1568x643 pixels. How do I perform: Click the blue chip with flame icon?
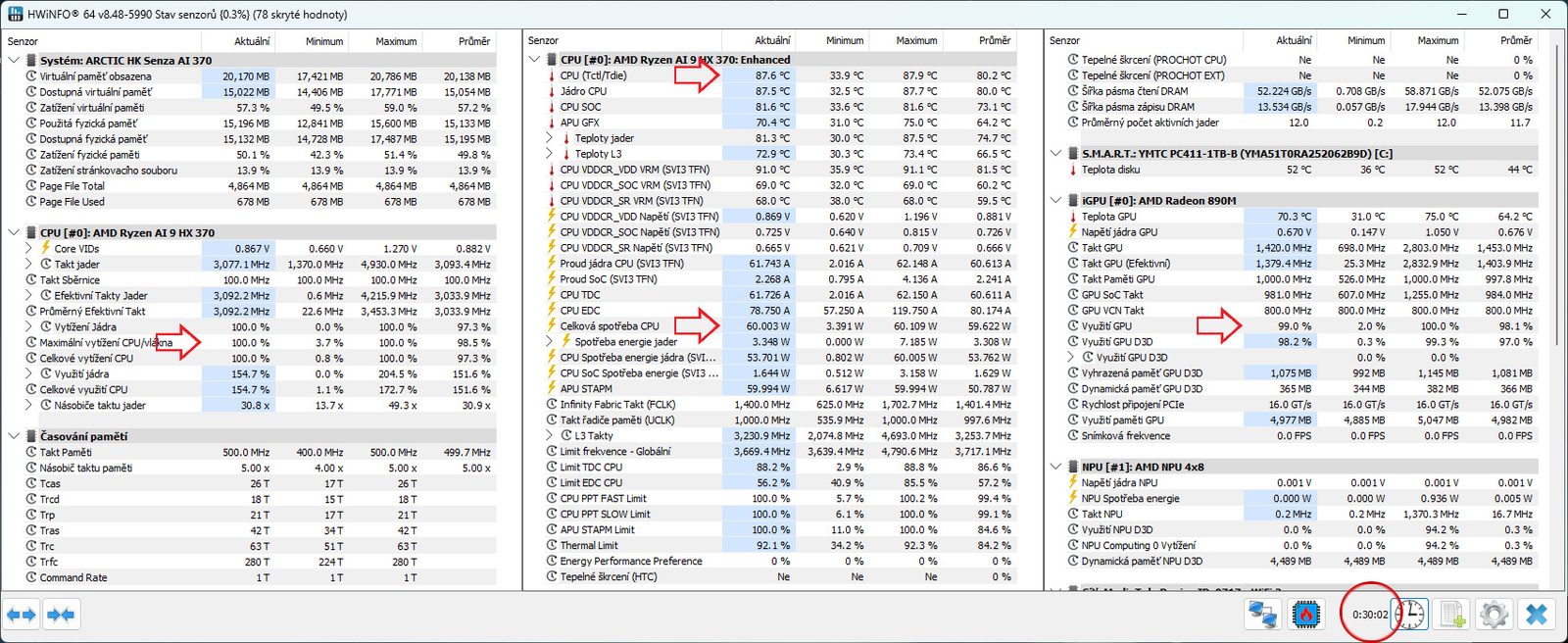1304,615
